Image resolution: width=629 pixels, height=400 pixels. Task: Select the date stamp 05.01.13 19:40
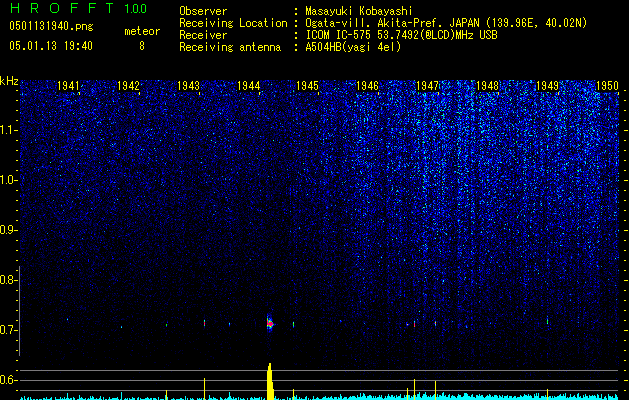click(51, 46)
